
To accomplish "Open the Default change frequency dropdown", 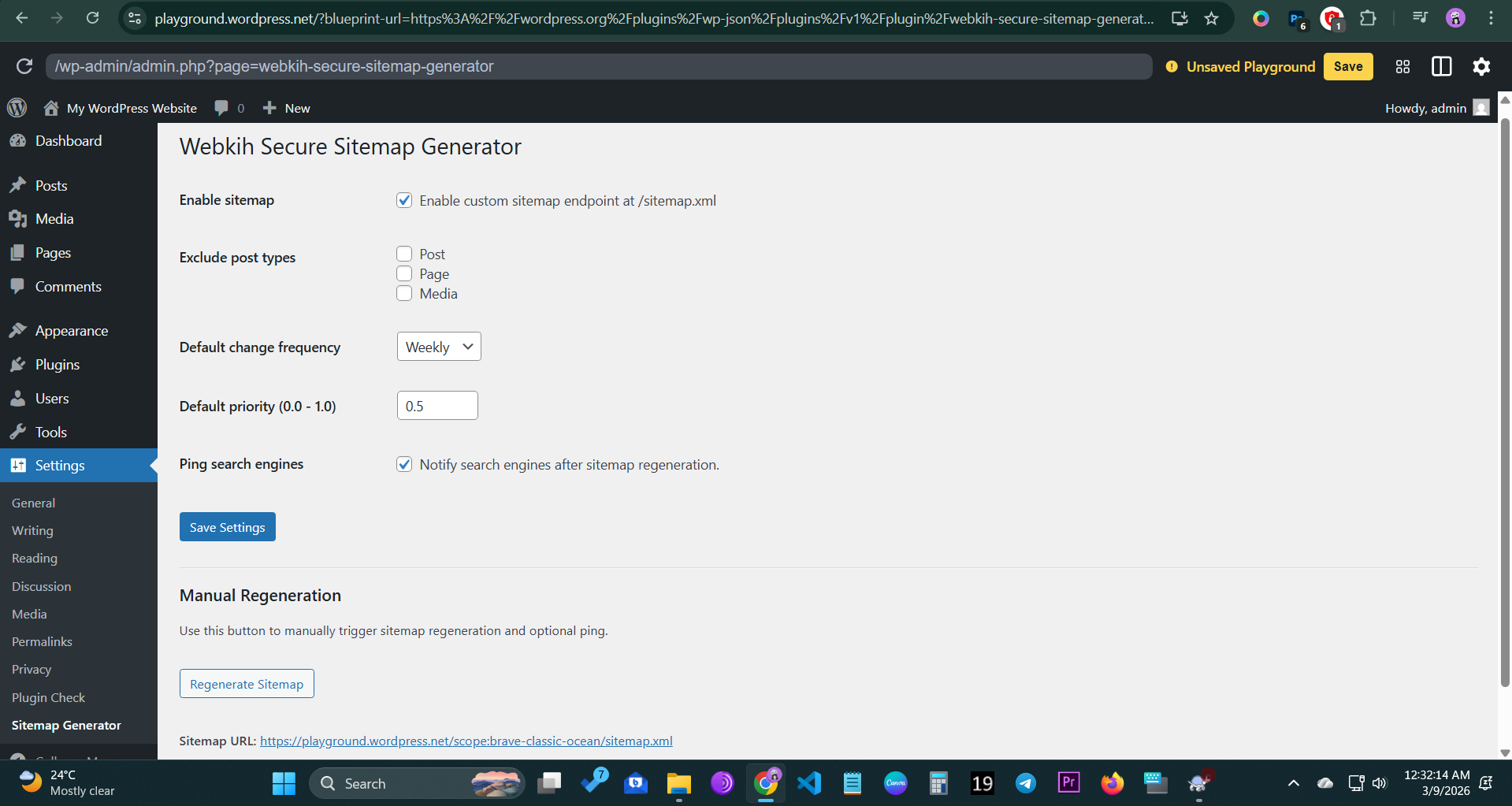I will (439, 347).
